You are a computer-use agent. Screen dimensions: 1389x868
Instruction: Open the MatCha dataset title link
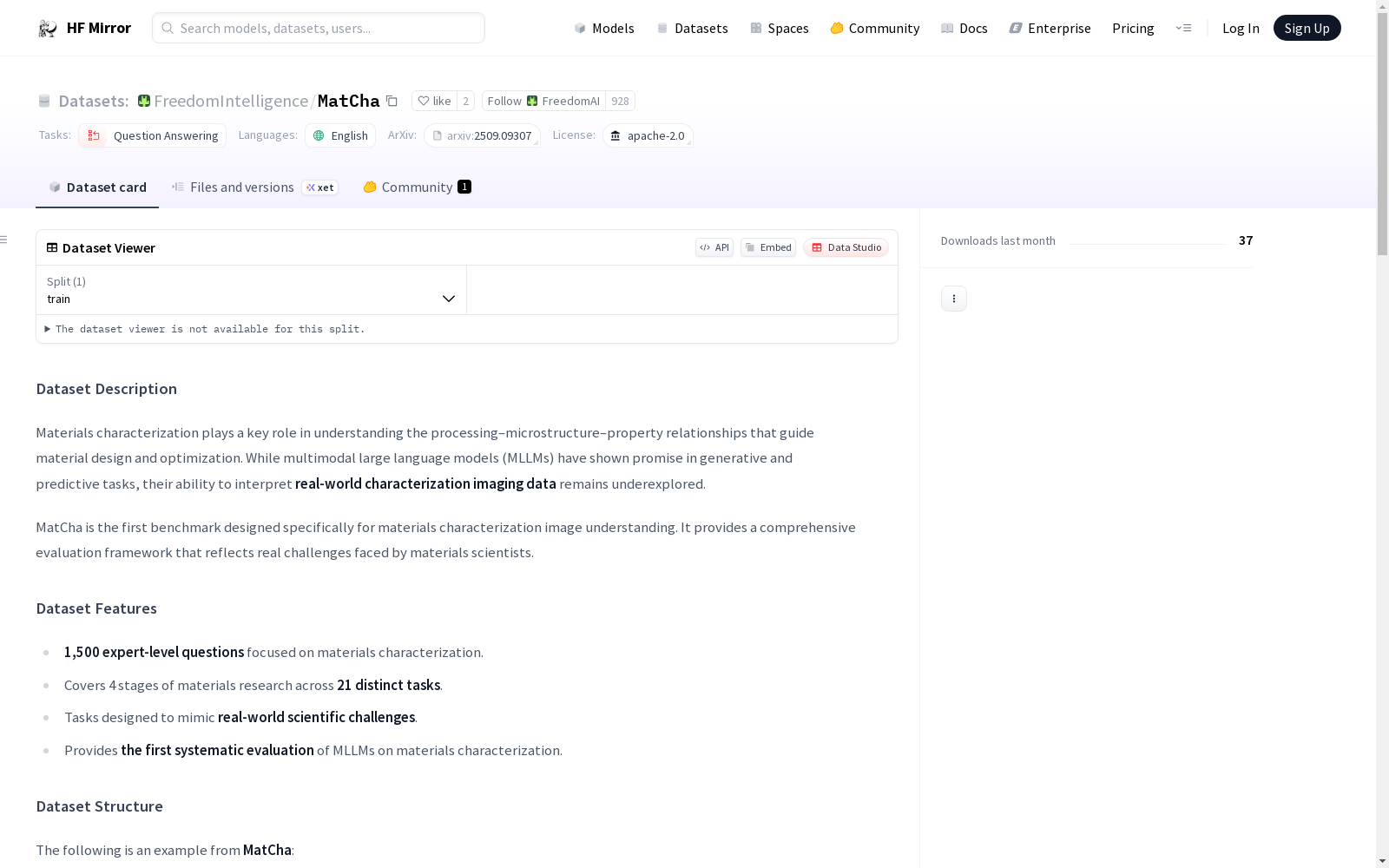[x=349, y=101]
